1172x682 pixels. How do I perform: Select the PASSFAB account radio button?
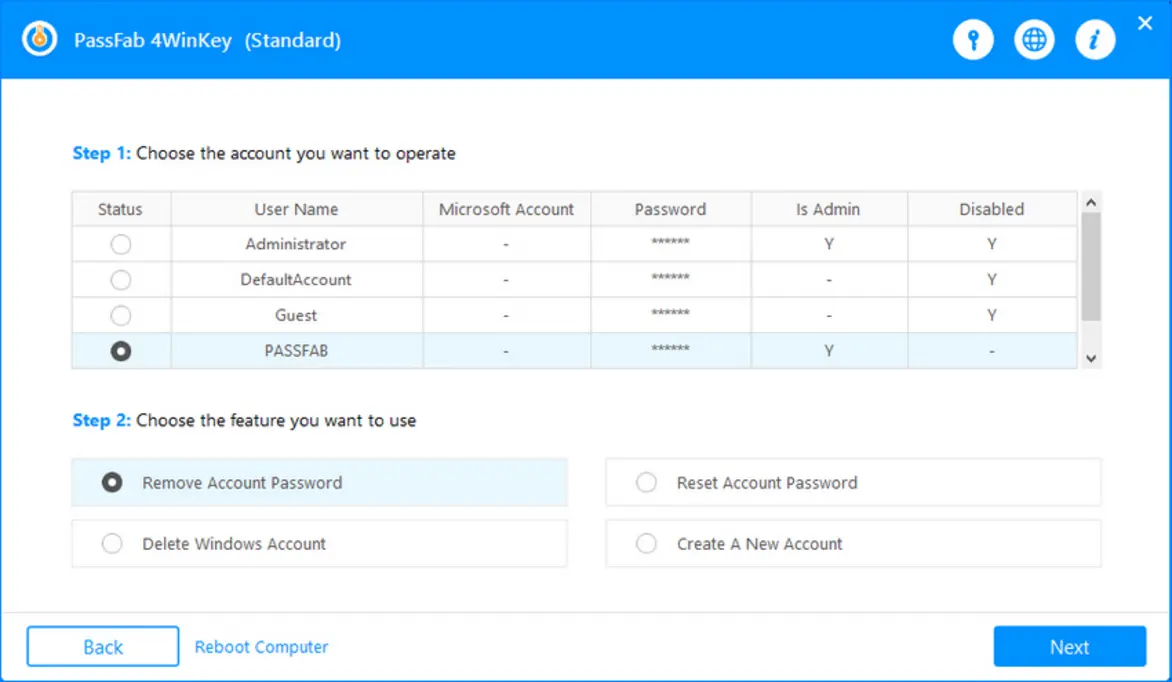pos(120,350)
